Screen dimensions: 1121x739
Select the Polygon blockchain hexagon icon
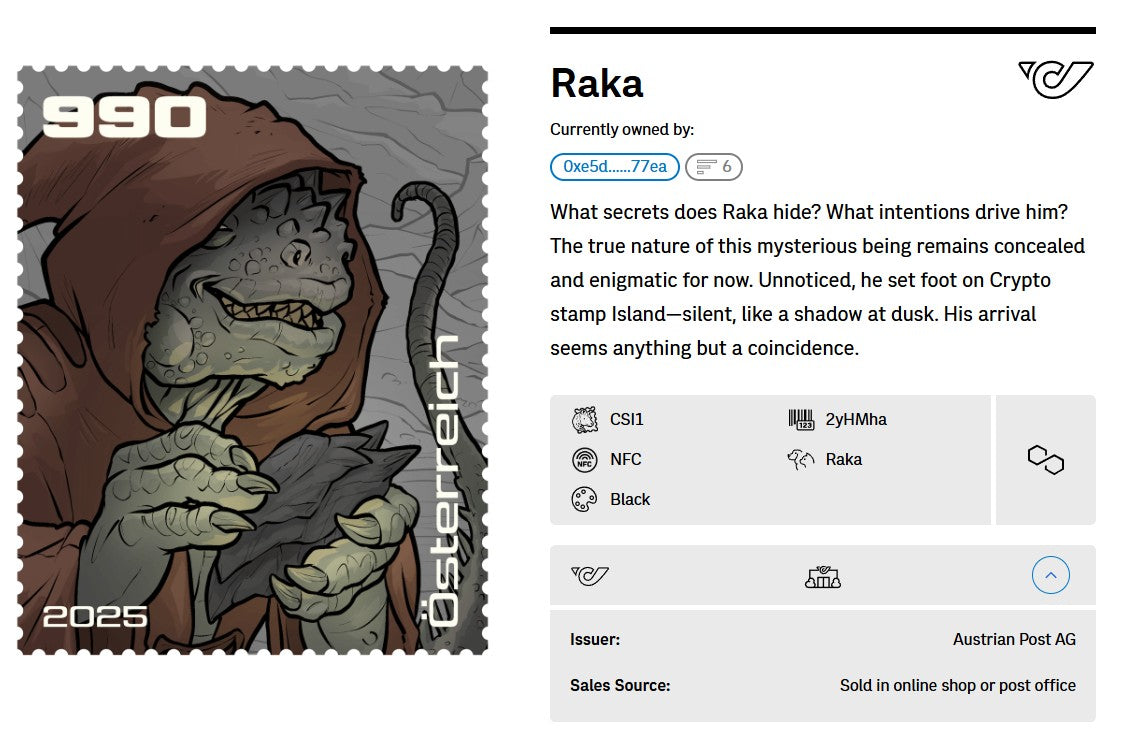[1045, 459]
